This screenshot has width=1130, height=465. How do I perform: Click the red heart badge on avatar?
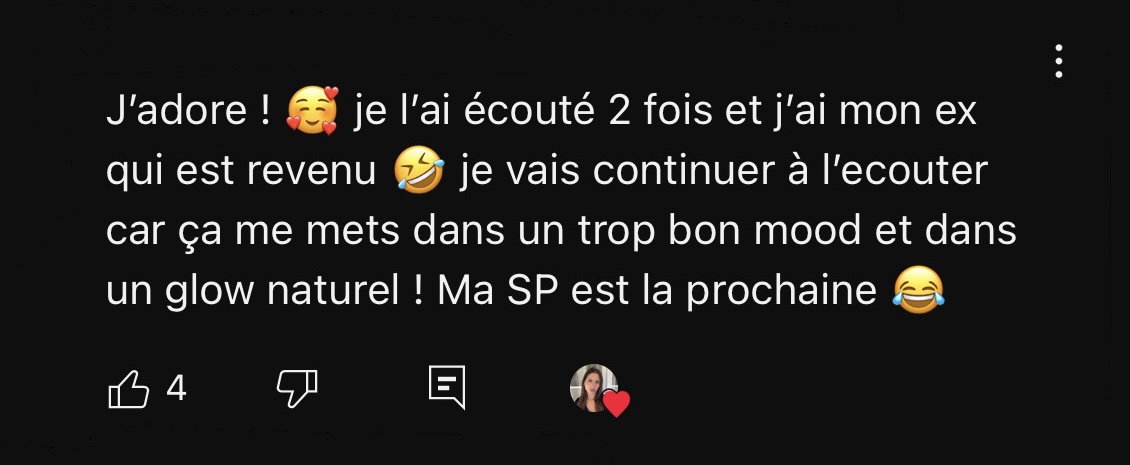pos(616,404)
